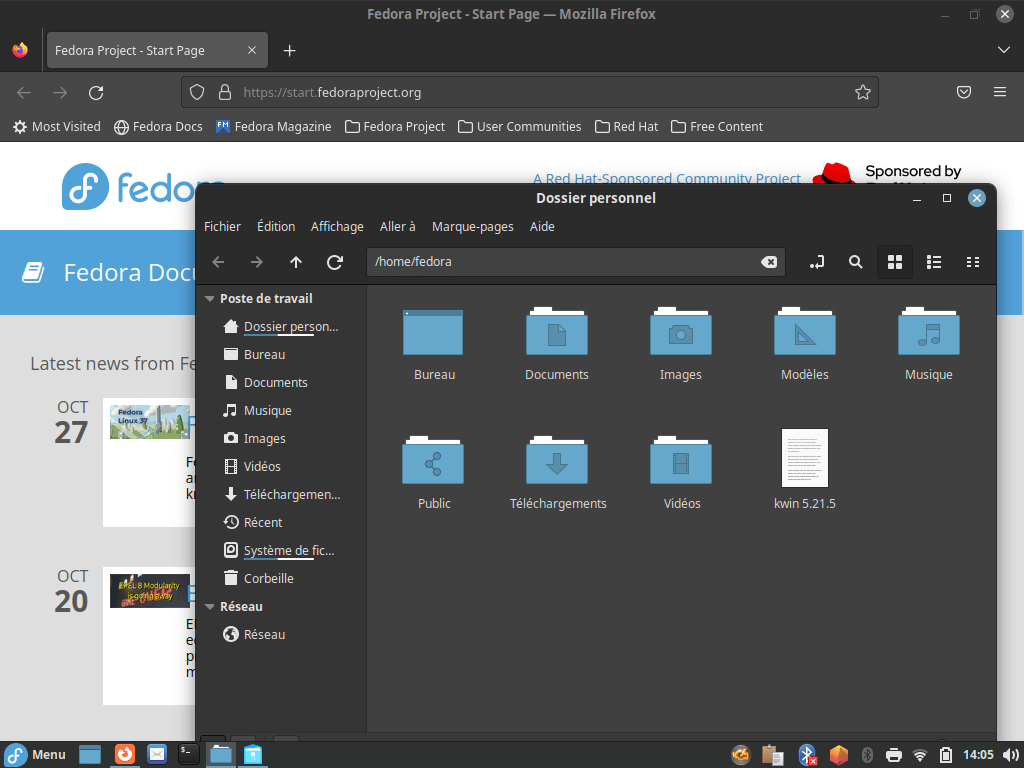Reload the Firefox page

tap(96, 93)
